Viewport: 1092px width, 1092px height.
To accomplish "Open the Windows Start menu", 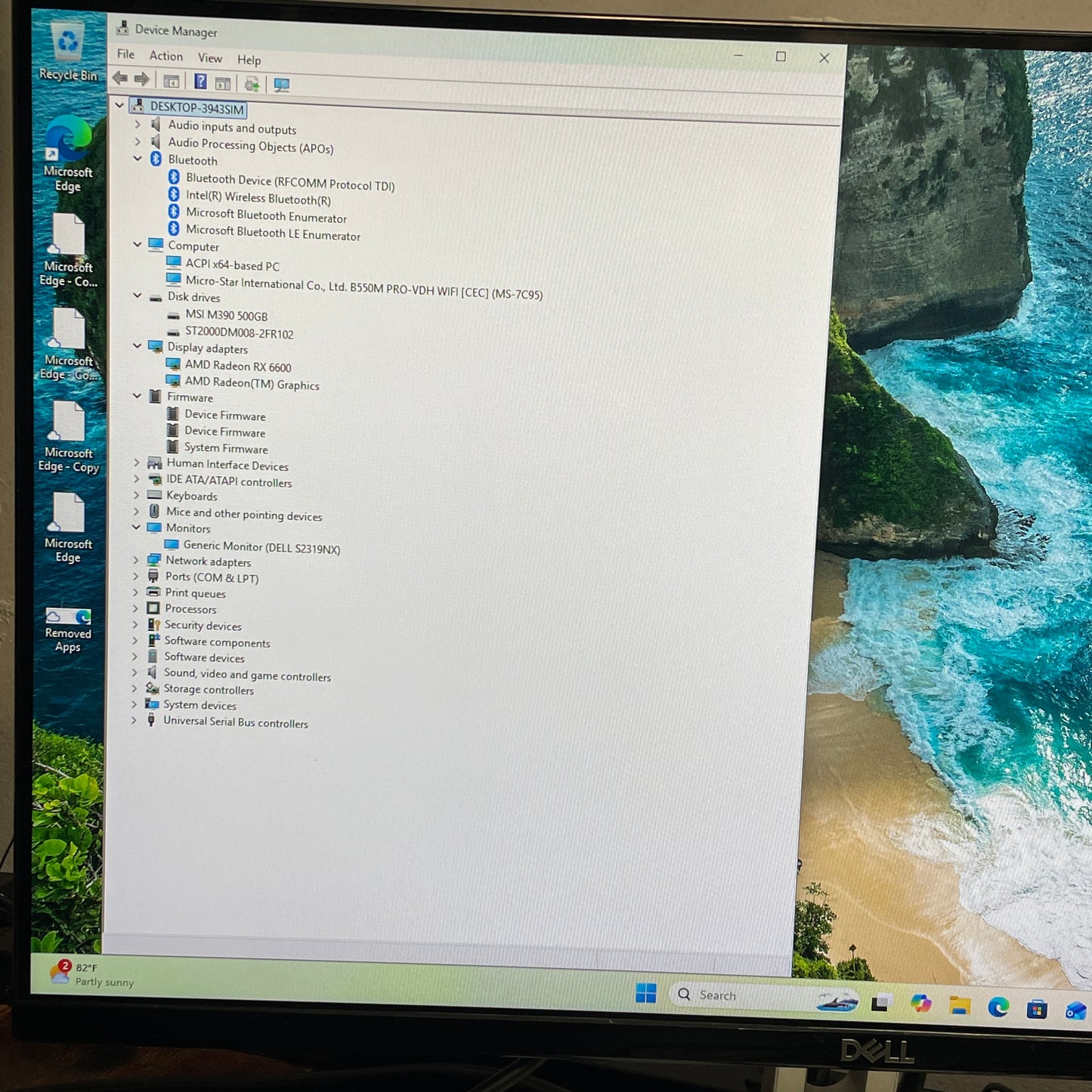I will point(646,993).
